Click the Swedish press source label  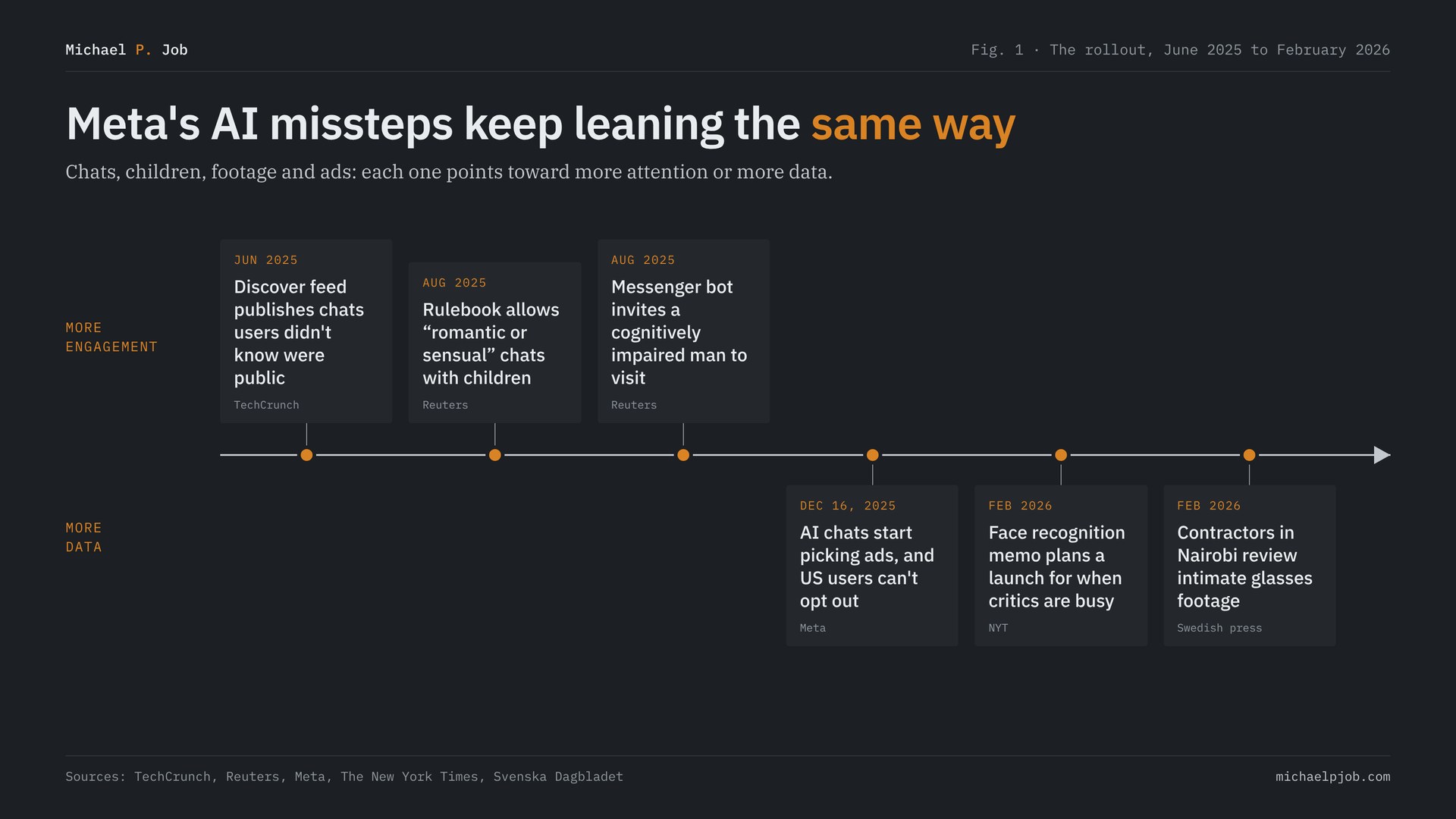(x=1219, y=628)
